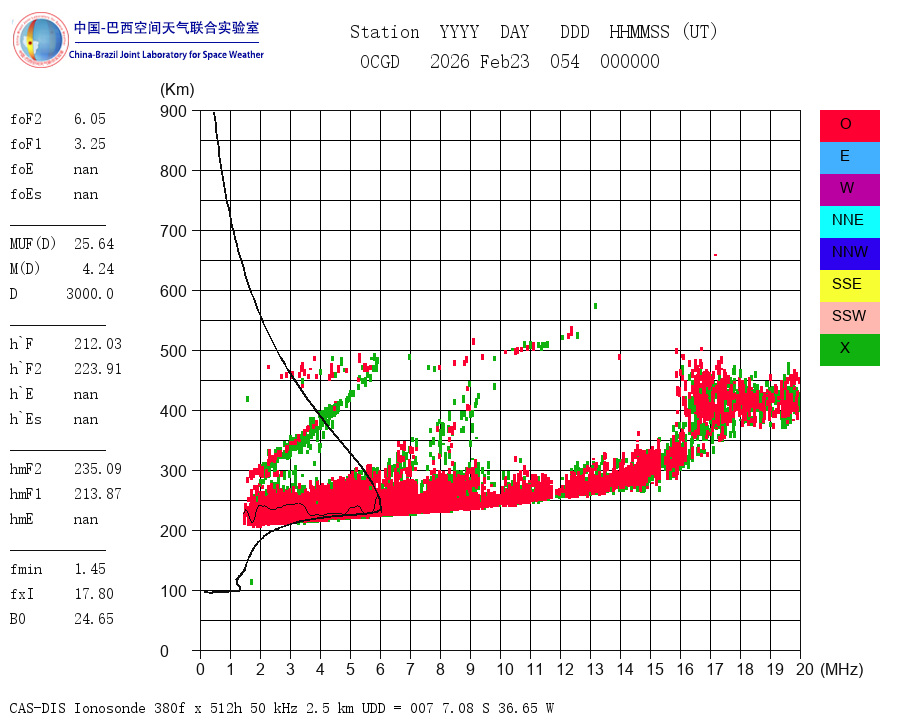The height and width of the screenshot is (720, 900).
Task: Select the yellow SSE legend swatch
Action: (849, 286)
